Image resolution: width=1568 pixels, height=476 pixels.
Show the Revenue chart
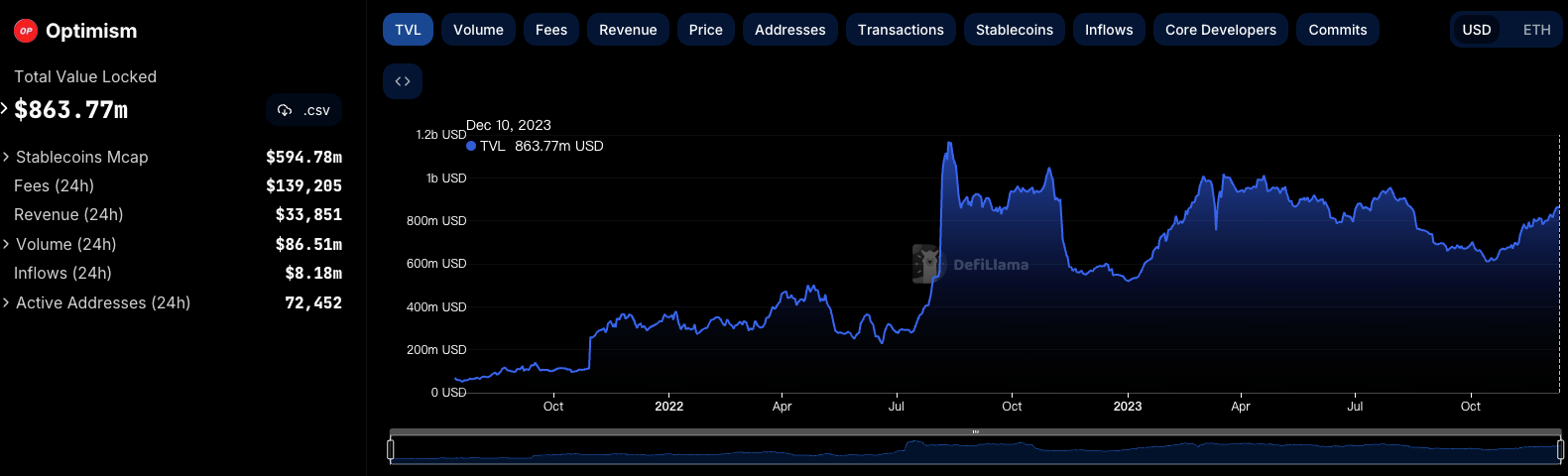628,30
